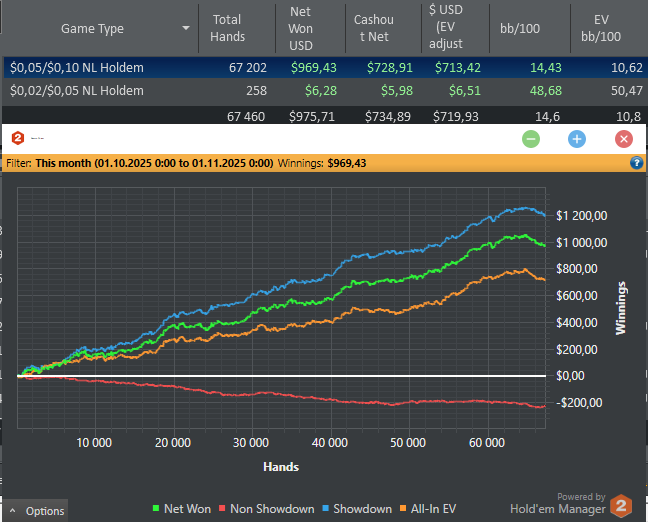
Task: Toggle the All-In EV legend series
Action: pyautogui.click(x=428, y=508)
